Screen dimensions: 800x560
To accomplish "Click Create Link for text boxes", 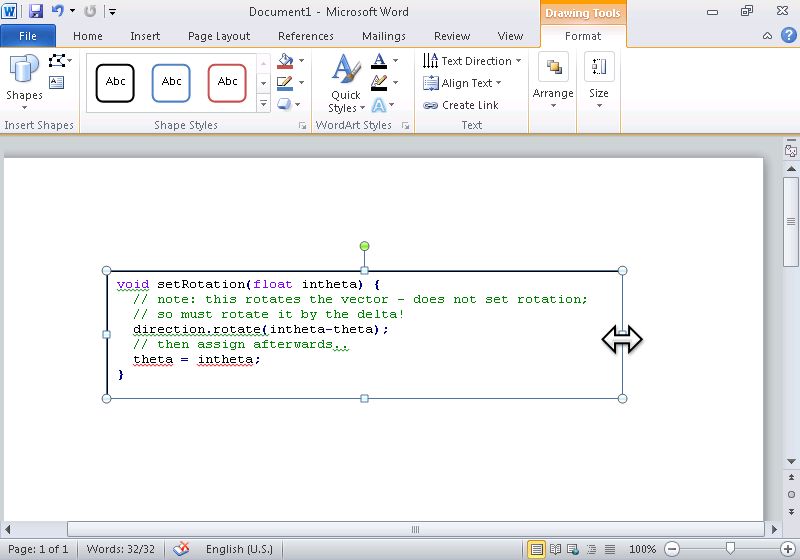I will pos(461,105).
